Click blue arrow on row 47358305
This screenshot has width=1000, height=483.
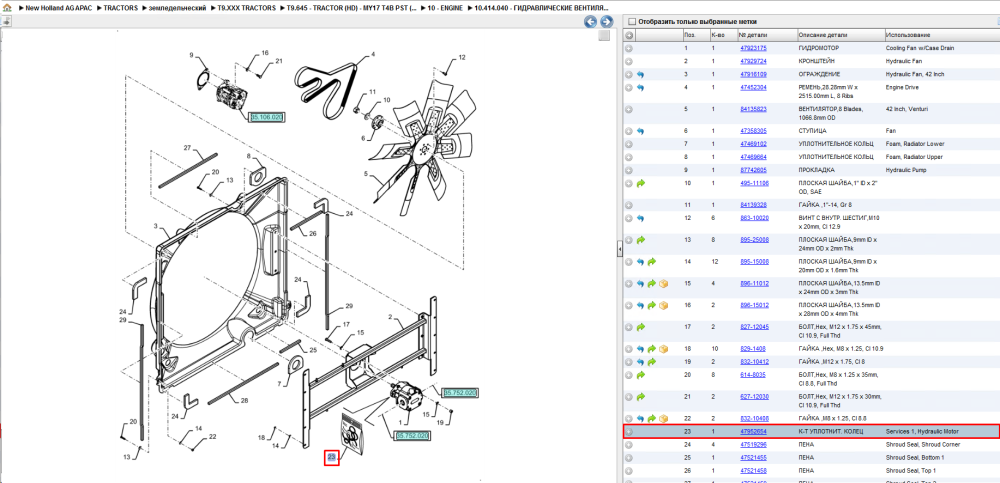click(640, 131)
